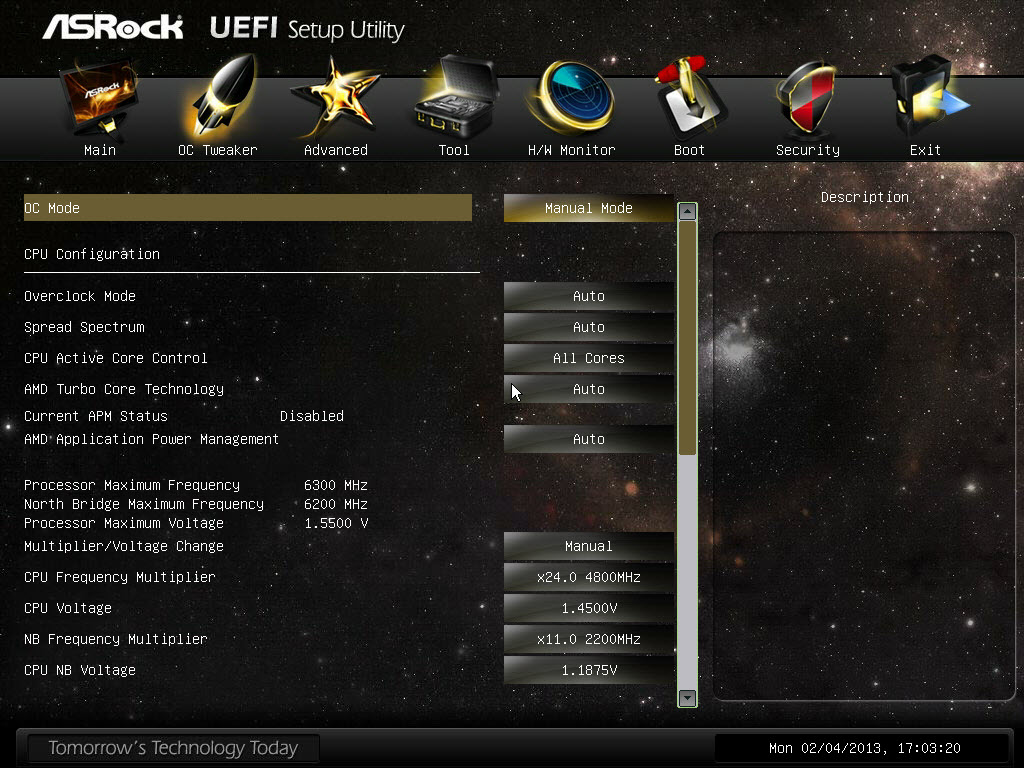
Task: Click the scroll up arrow button
Action: (687, 212)
